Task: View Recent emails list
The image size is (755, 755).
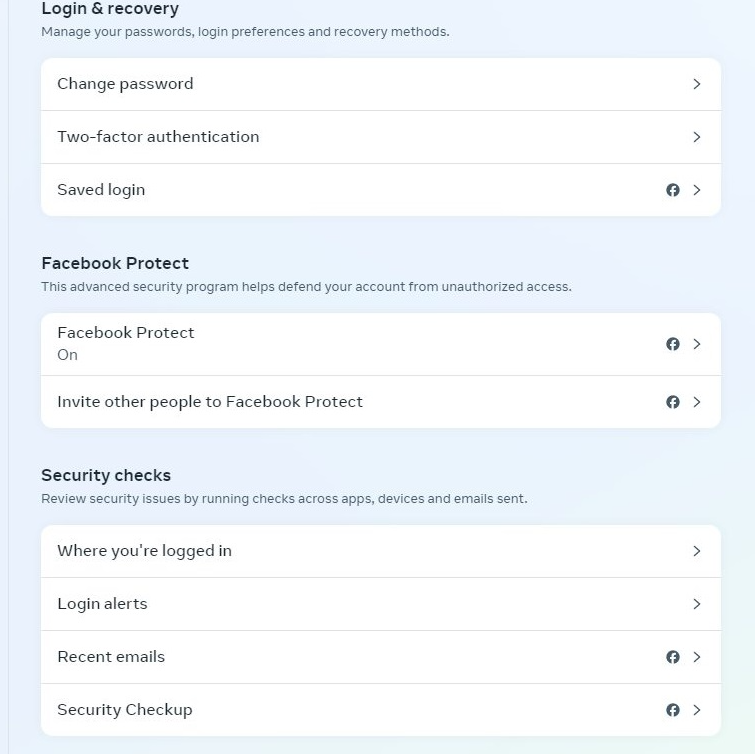Action: pos(381,657)
